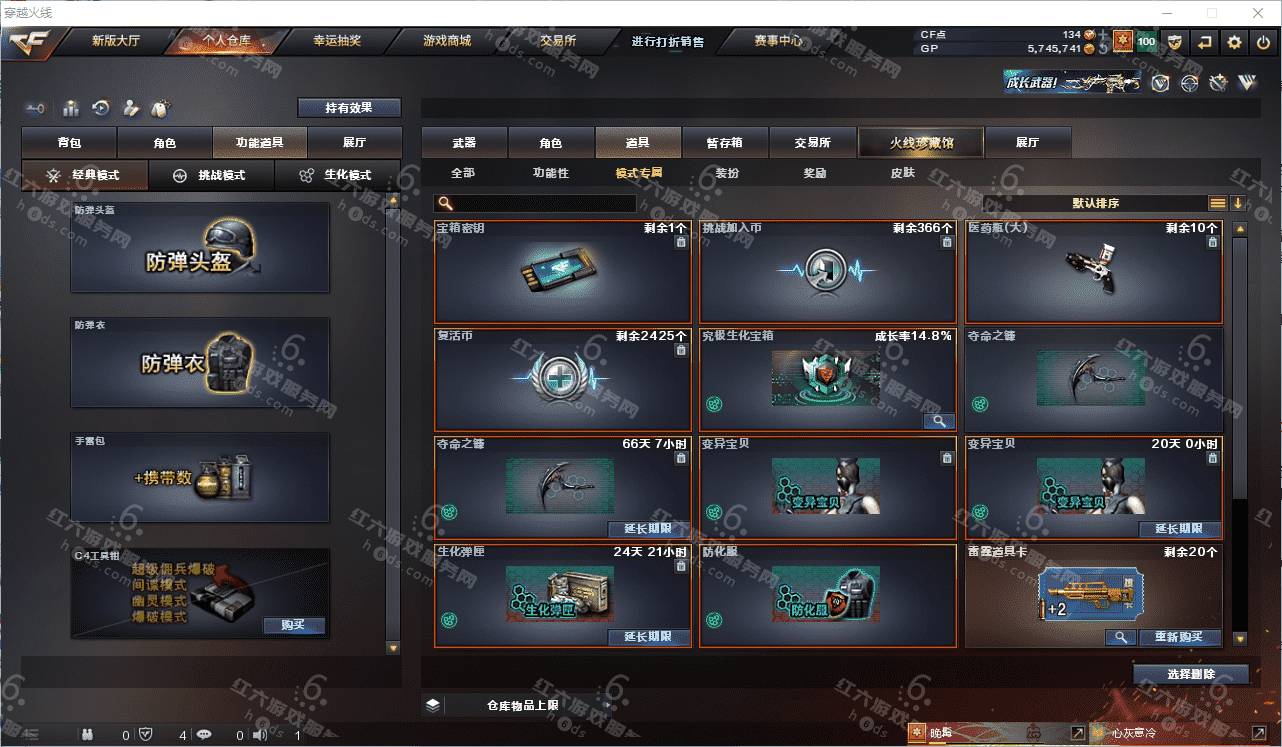The height and width of the screenshot is (747, 1282).
Task: Click the magnifier on 究极生化宝箱
Action: pyautogui.click(x=939, y=421)
